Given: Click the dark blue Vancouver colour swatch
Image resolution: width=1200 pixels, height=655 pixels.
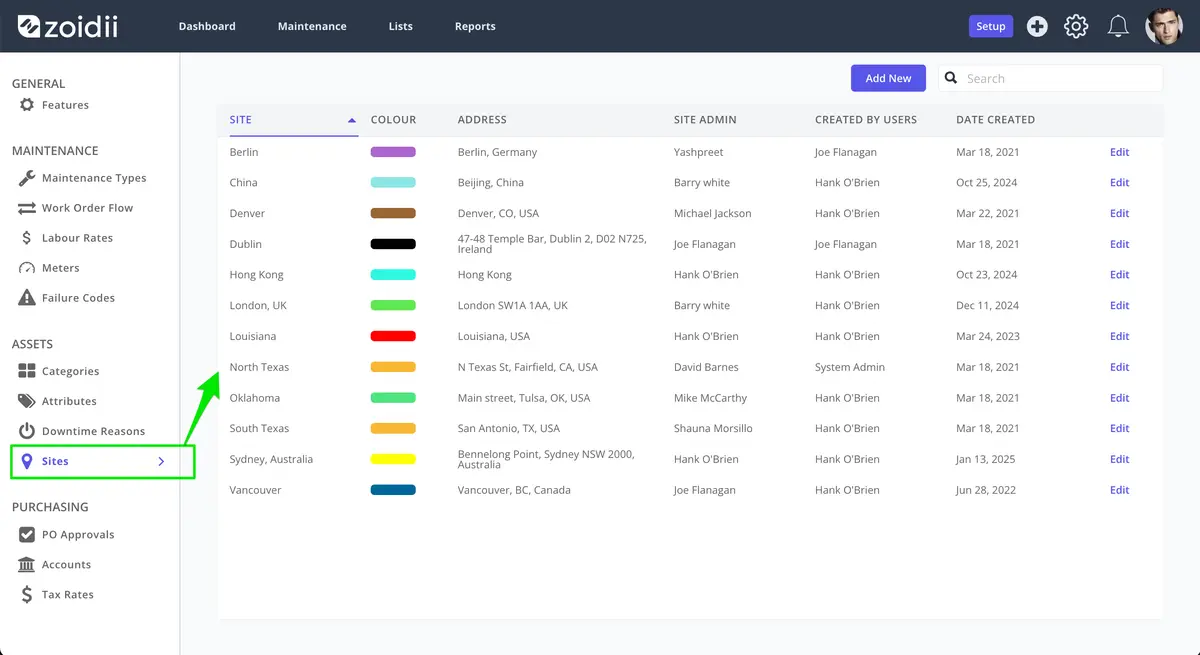Looking at the screenshot, I should point(393,490).
